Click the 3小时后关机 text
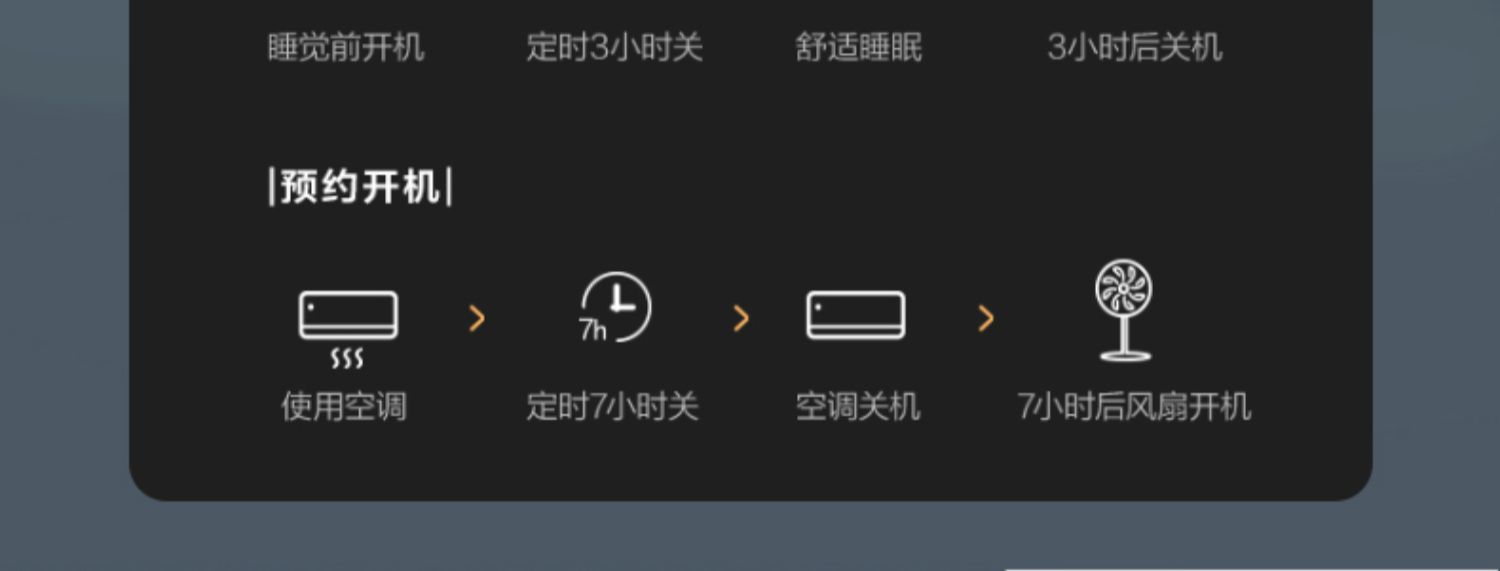The width and height of the screenshot is (1500, 571). [1134, 47]
